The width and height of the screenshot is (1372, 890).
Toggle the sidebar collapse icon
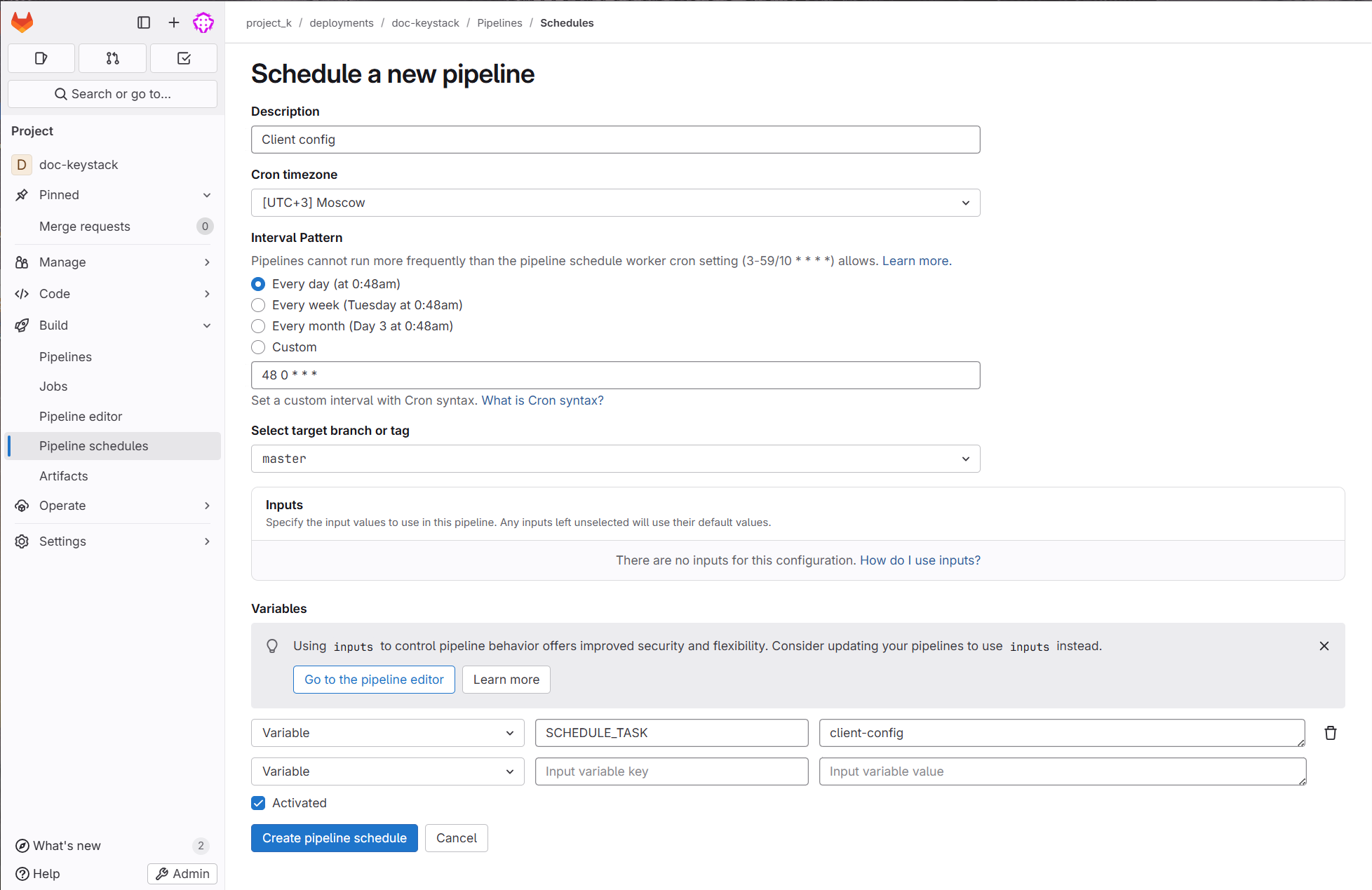(x=144, y=22)
